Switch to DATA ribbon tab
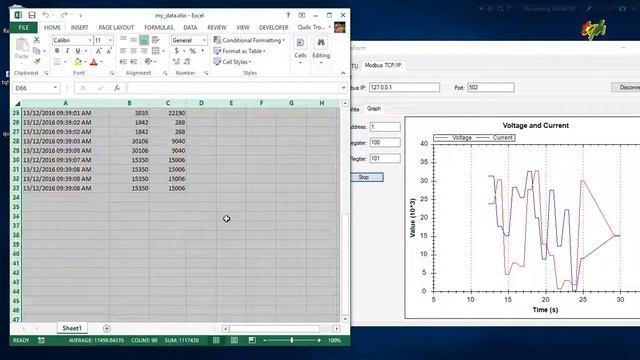This screenshot has height=360, width=640. point(190,27)
